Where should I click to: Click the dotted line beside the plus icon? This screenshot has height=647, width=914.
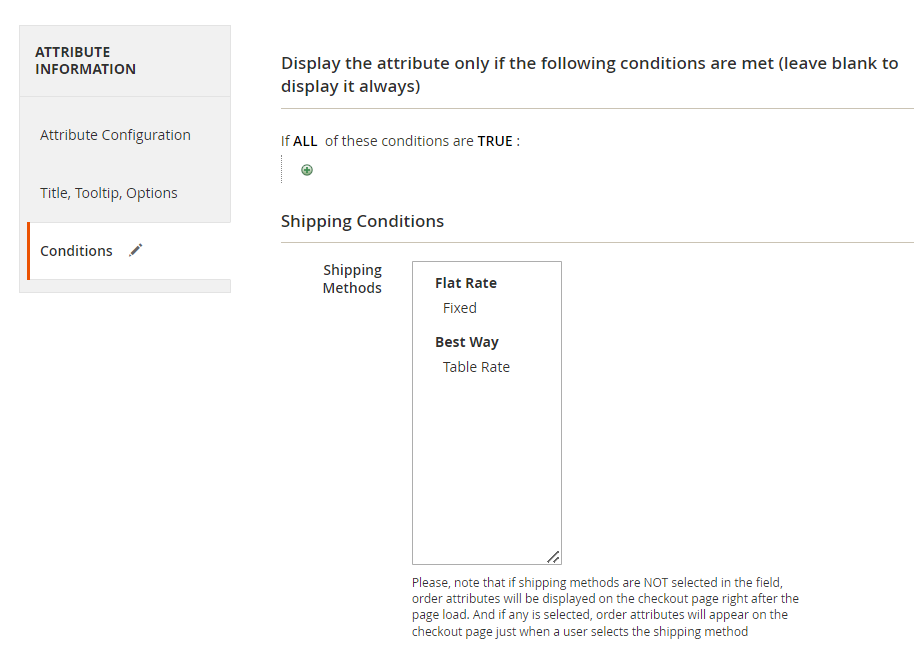282,169
